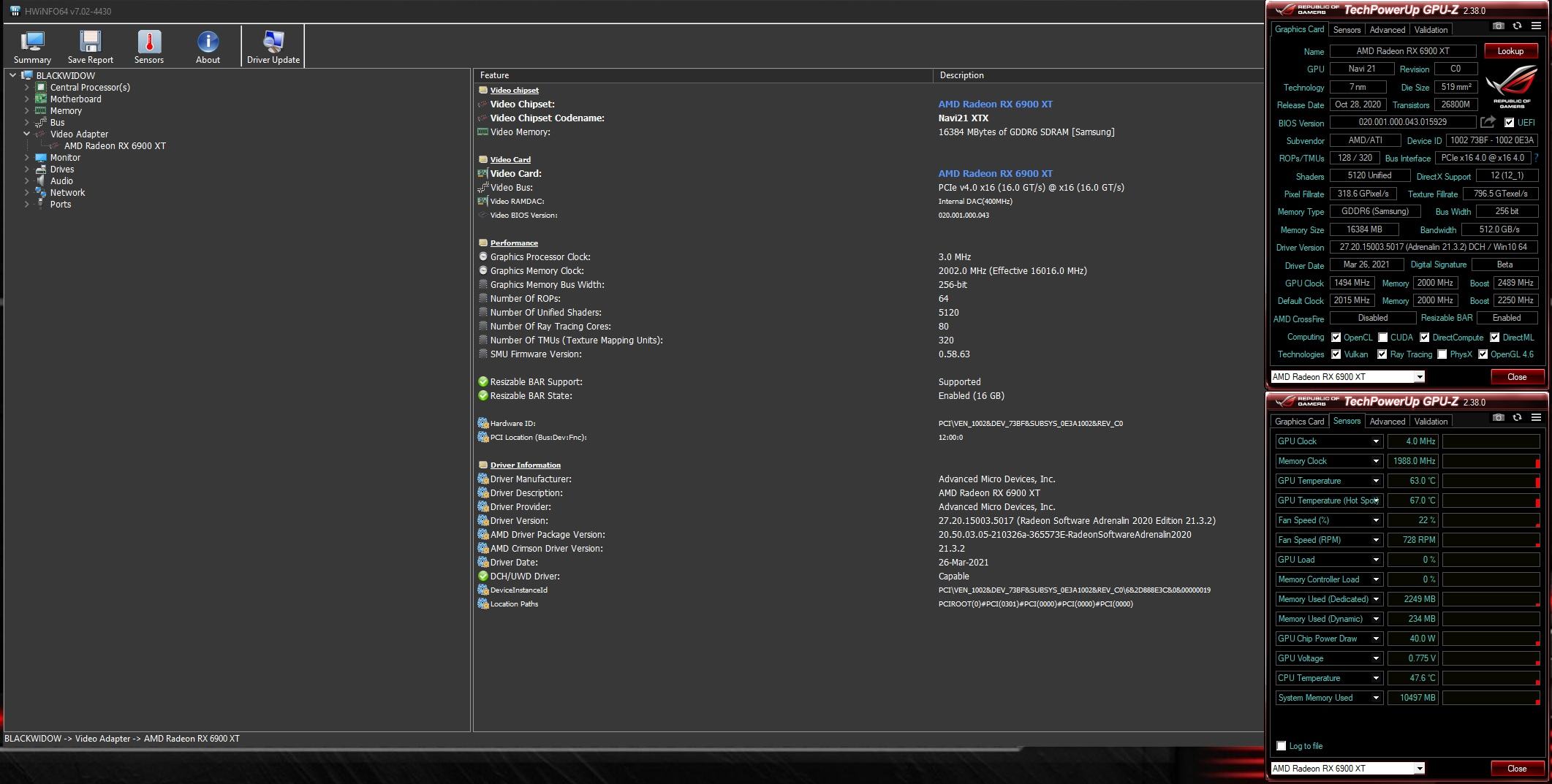Click the Feature column header
The width and height of the screenshot is (1552, 784).
pos(703,75)
